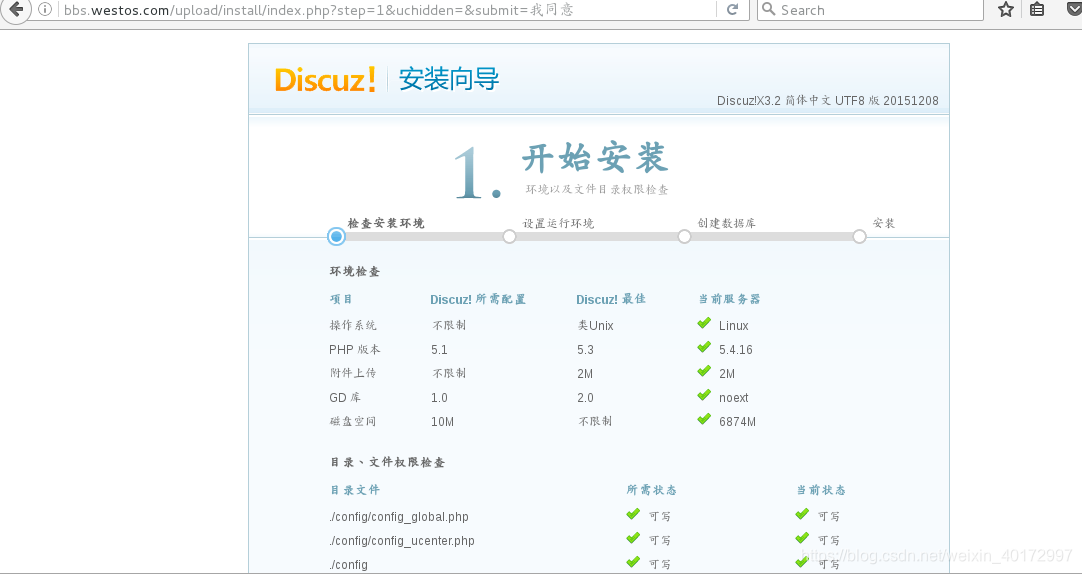Click the ./config/config_ucenter.php entry
Screen dimensions: 1082x574
click(x=402, y=541)
